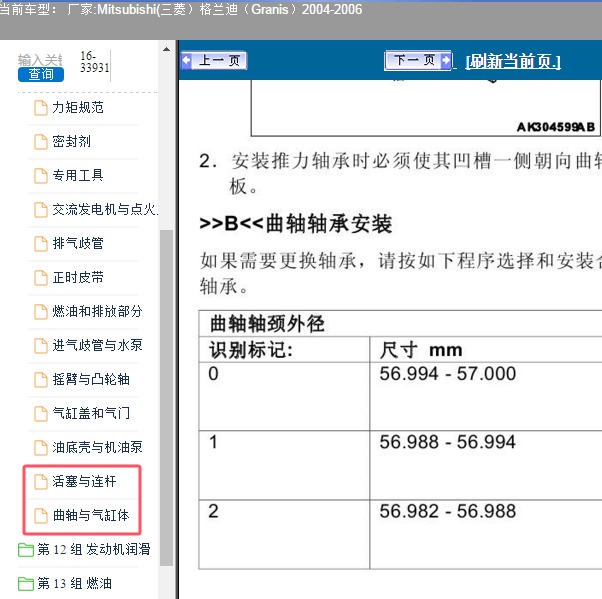
Task: Click the 56.988 - 56.994 table cell
Action: [448, 442]
